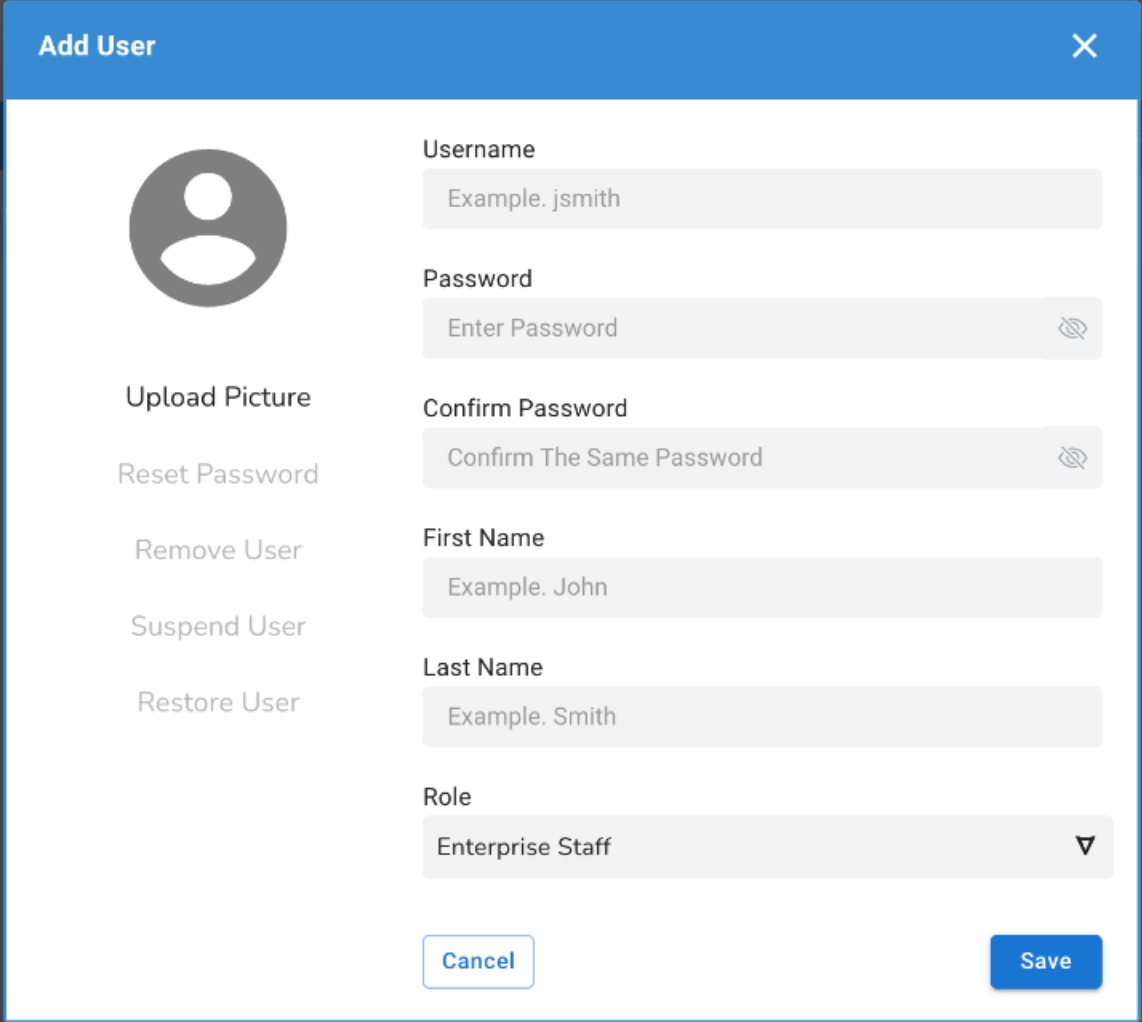Click into the Enter Password field
The width and height of the screenshot is (1142, 1022).
[732, 328]
